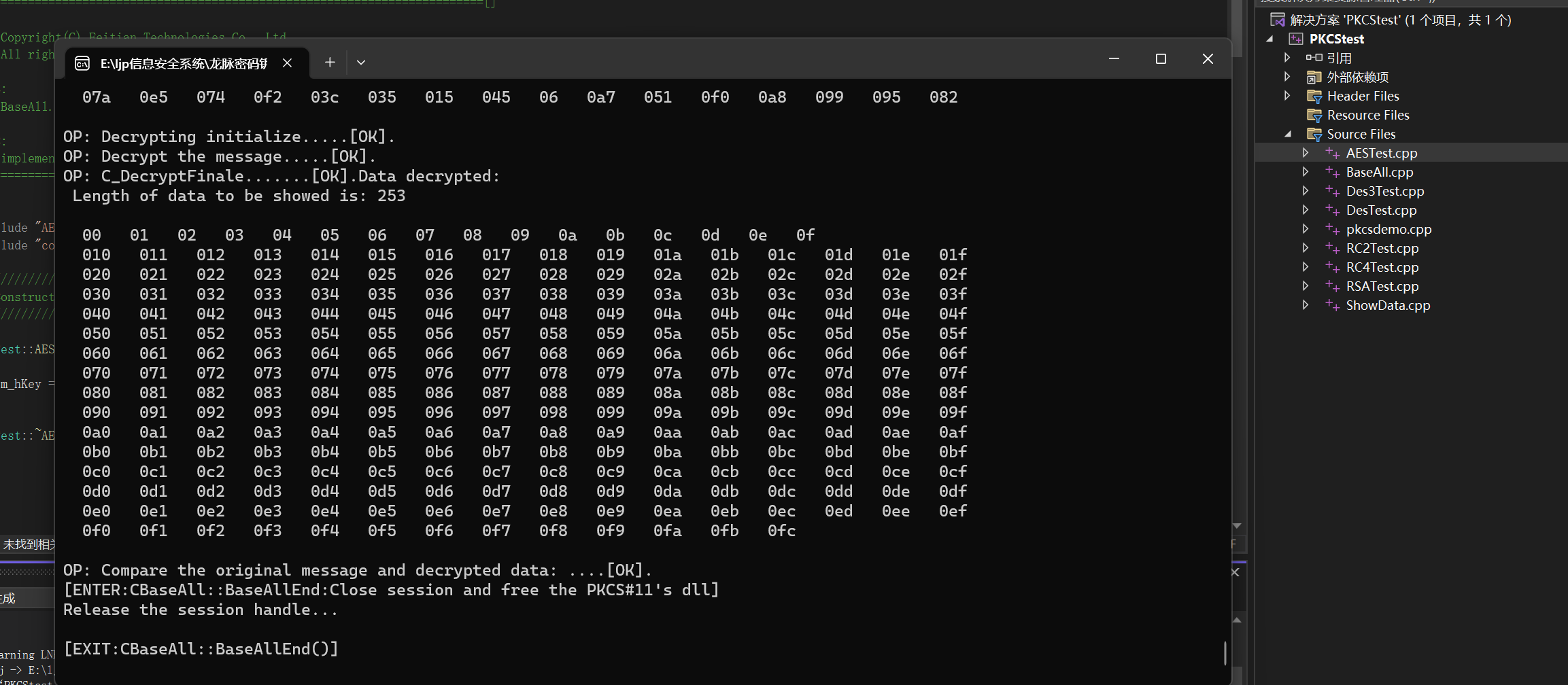Expand the ShowData.cpp node
This screenshot has width=1568, height=685.
click(1306, 305)
